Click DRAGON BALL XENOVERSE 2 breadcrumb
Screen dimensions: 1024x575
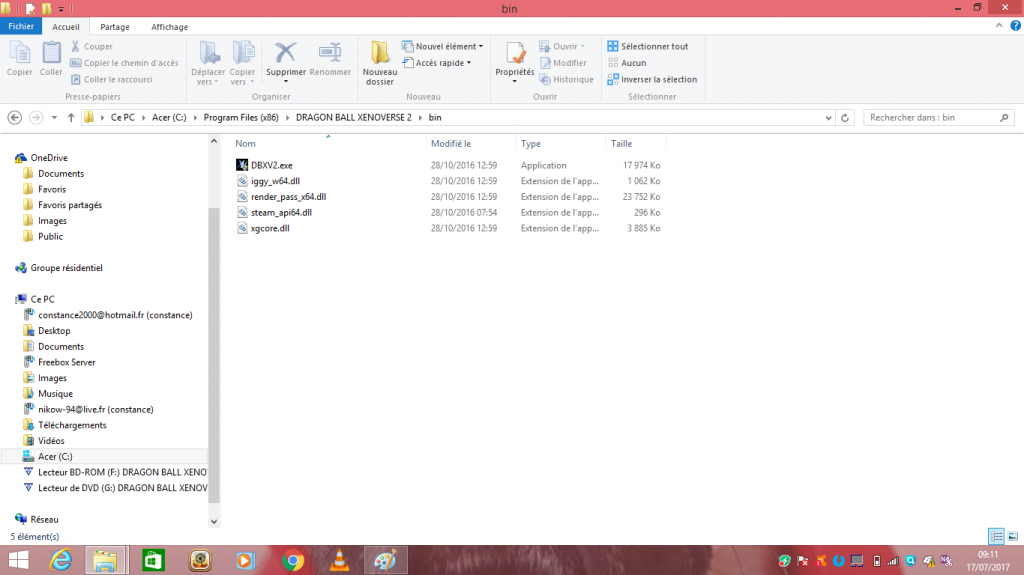353,118
